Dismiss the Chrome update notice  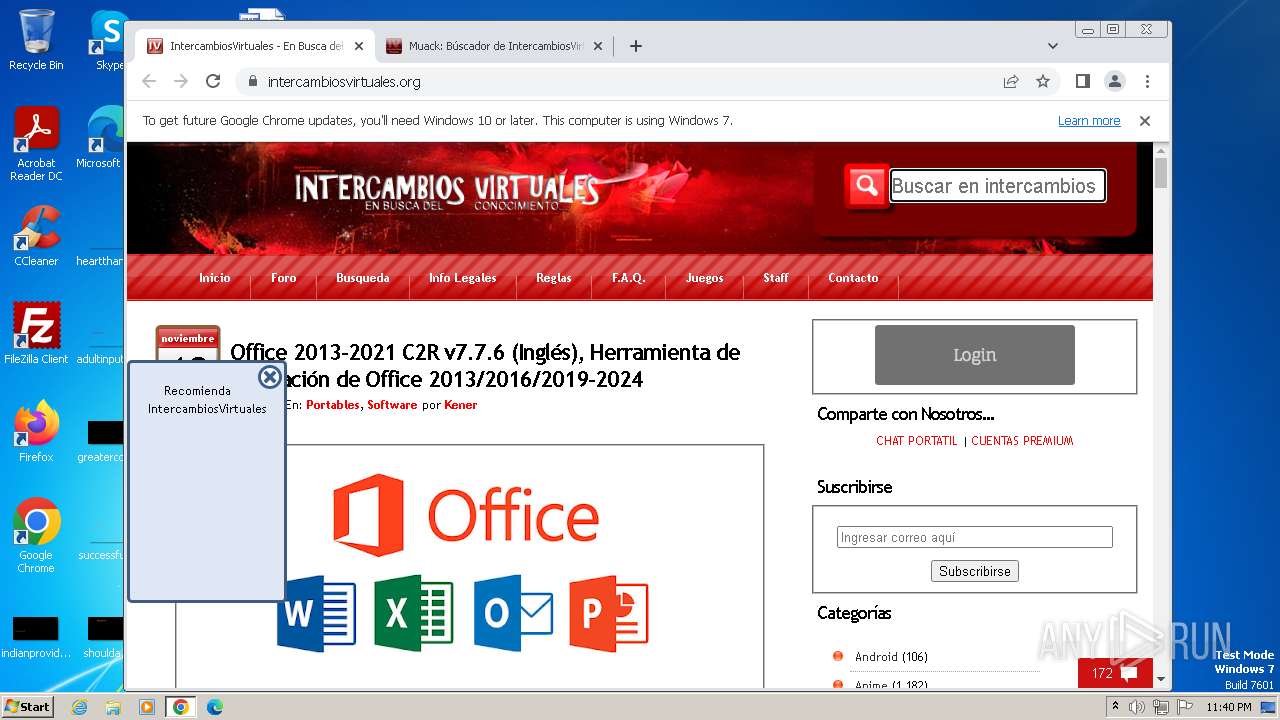pos(1145,121)
